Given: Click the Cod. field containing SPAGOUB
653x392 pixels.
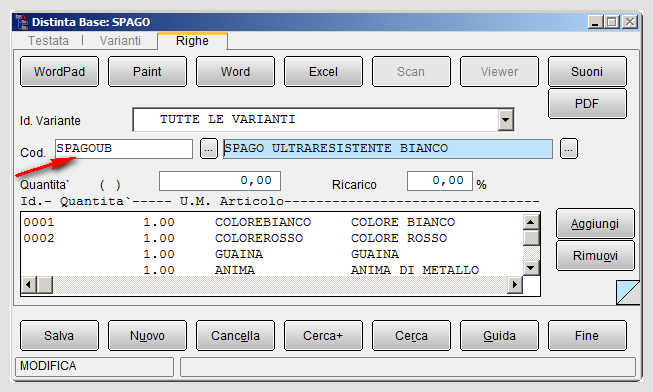Looking at the screenshot, I should (124, 149).
